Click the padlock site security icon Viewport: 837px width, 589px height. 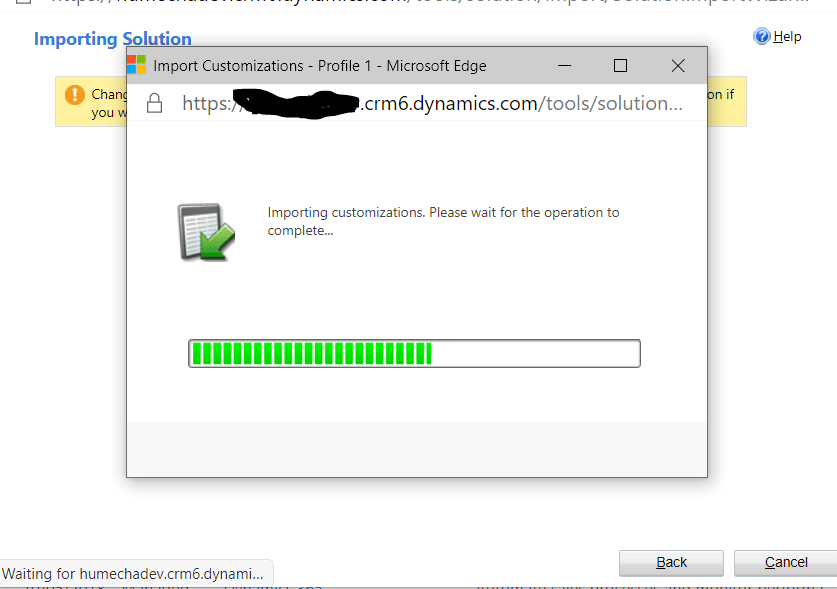click(x=154, y=103)
